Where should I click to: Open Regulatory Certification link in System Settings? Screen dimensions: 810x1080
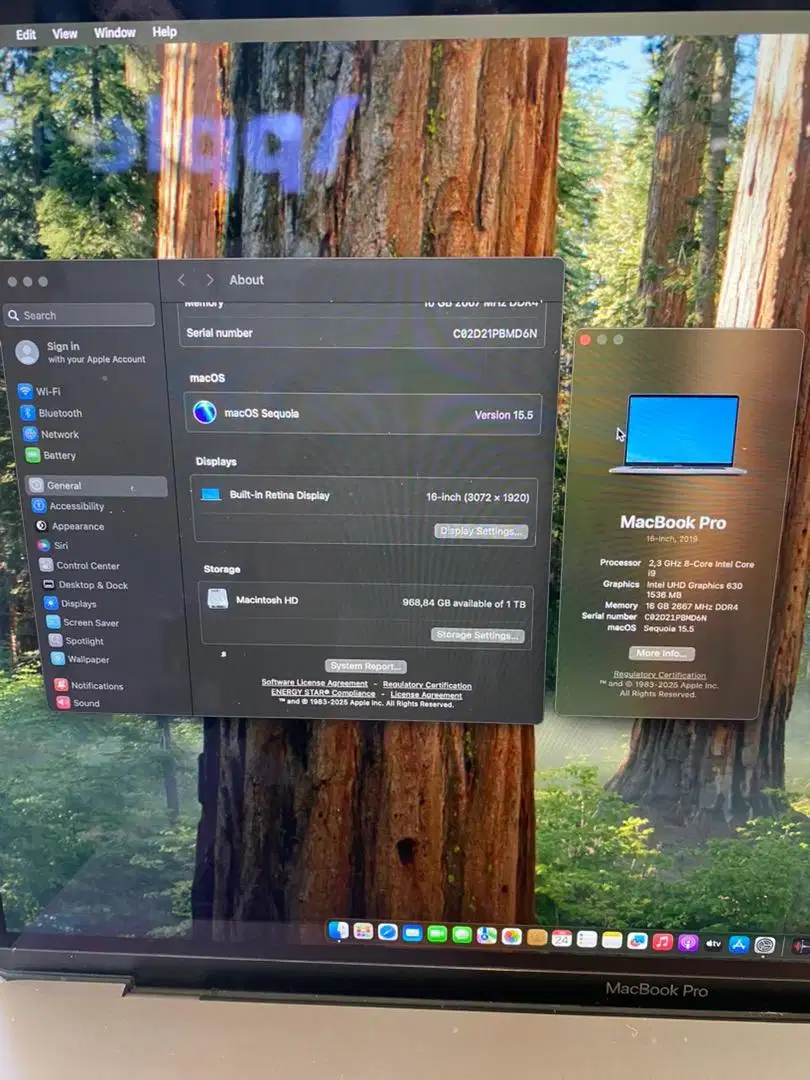427,685
